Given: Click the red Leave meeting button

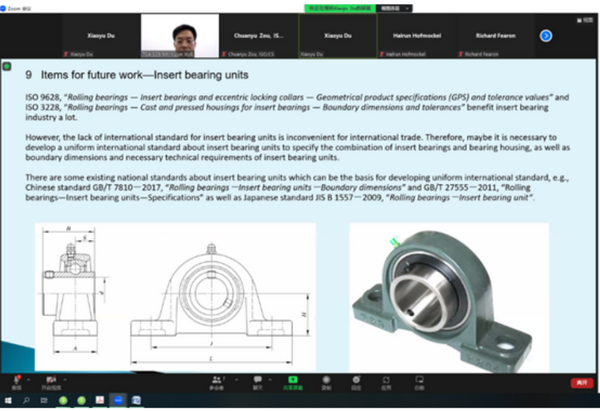Looking at the screenshot, I should (x=582, y=383).
